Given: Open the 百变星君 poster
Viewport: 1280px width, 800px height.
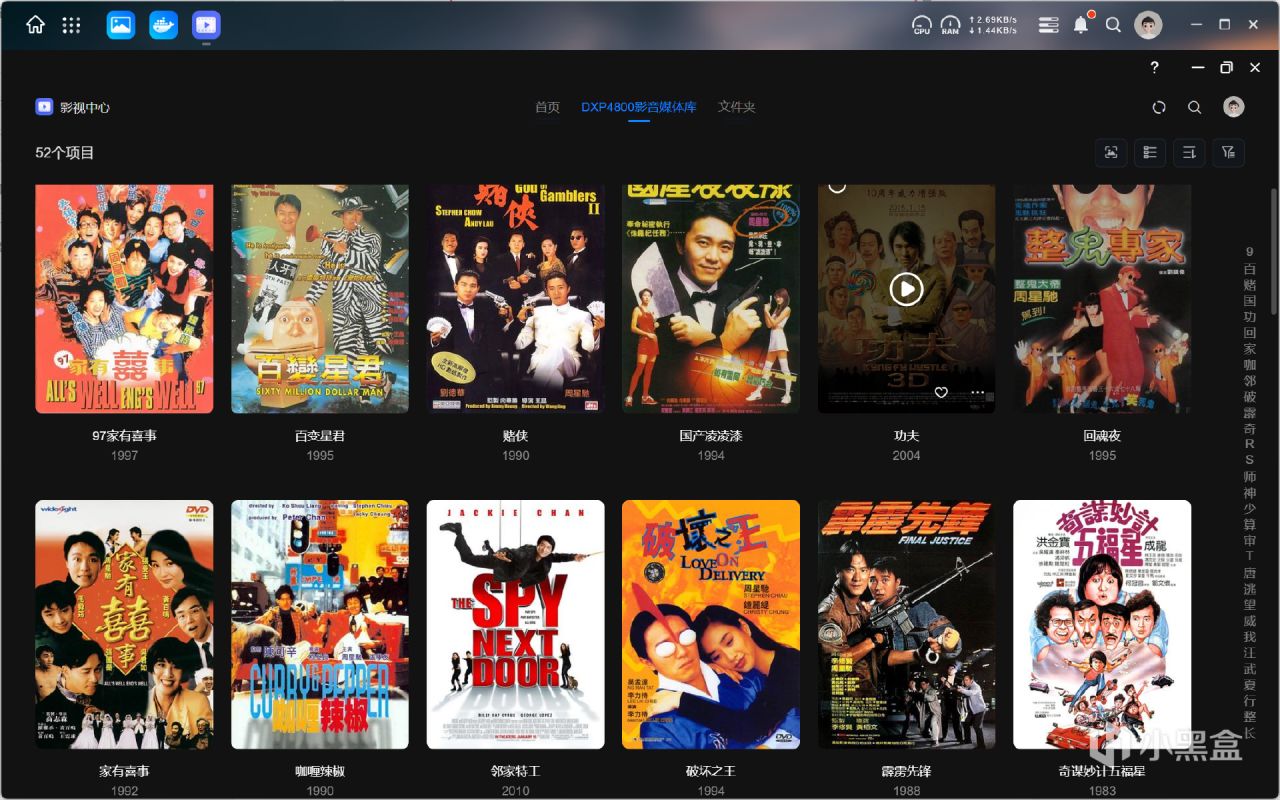Looking at the screenshot, I should pos(320,299).
